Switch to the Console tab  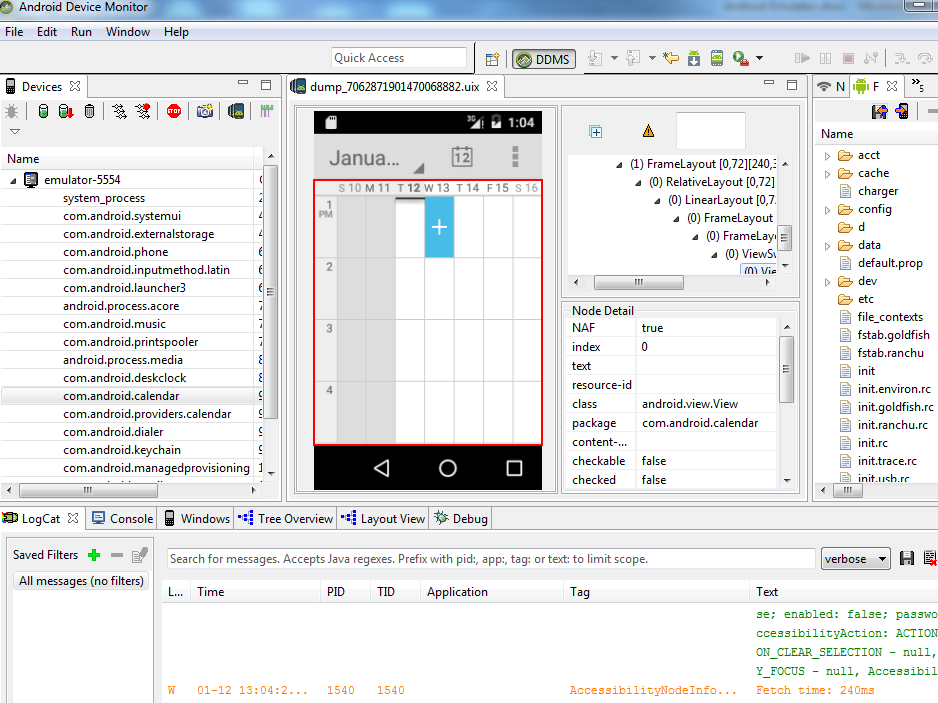tap(123, 519)
